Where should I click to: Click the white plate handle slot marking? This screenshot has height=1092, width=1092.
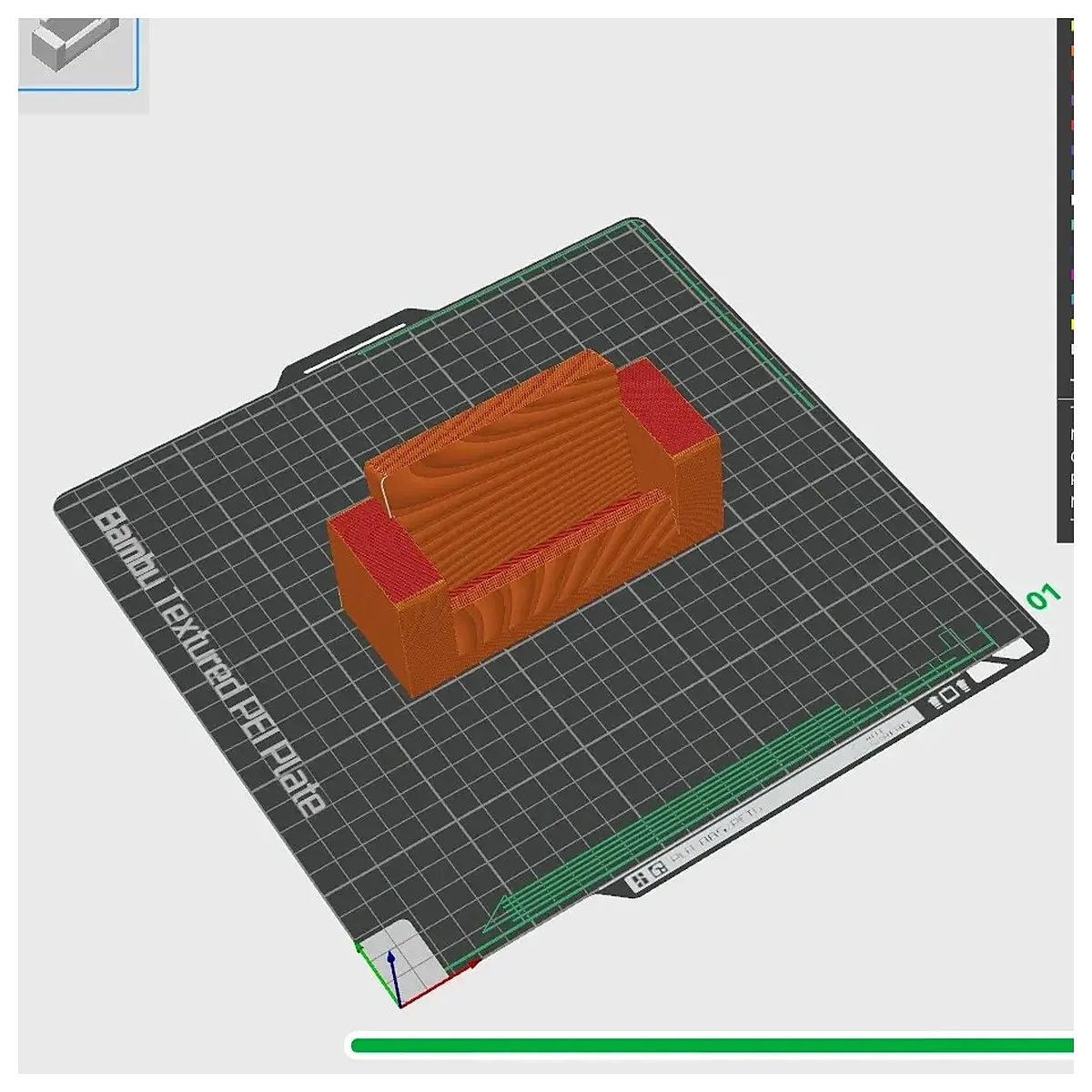point(356,347)
